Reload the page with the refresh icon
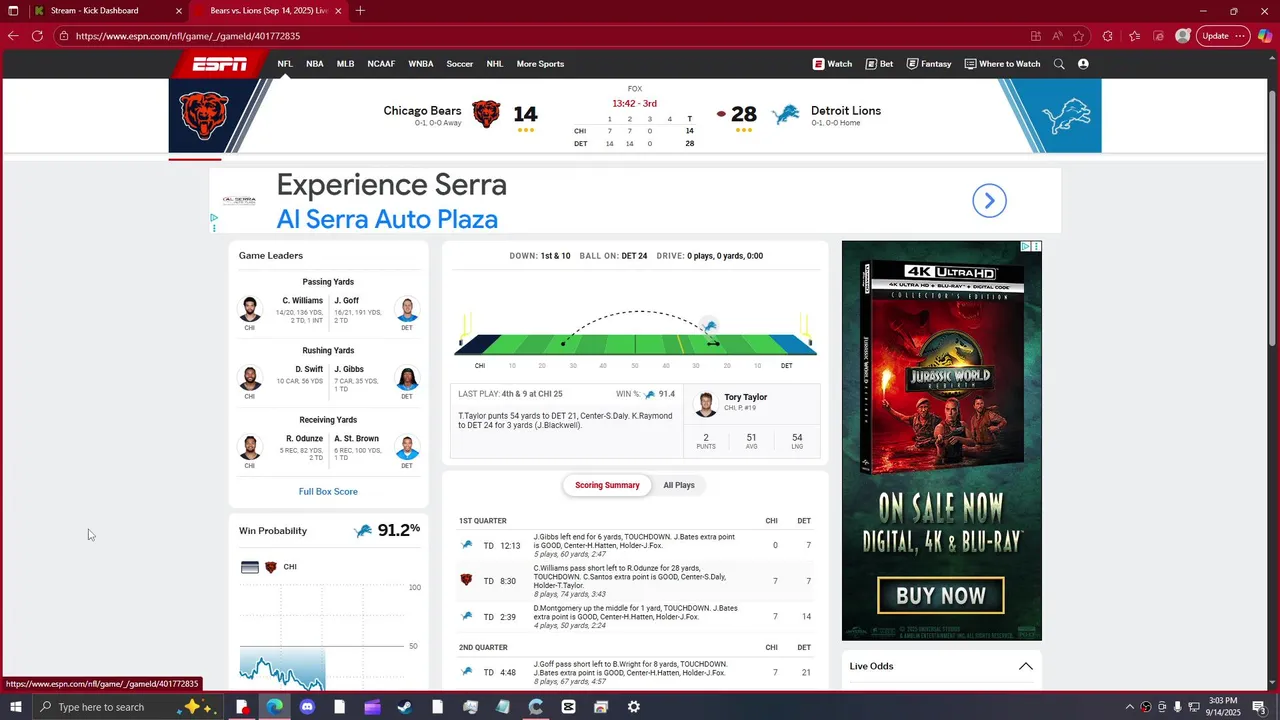This screenshot has width=1280, height=720. pyautogui.click(x=37, y=36)
